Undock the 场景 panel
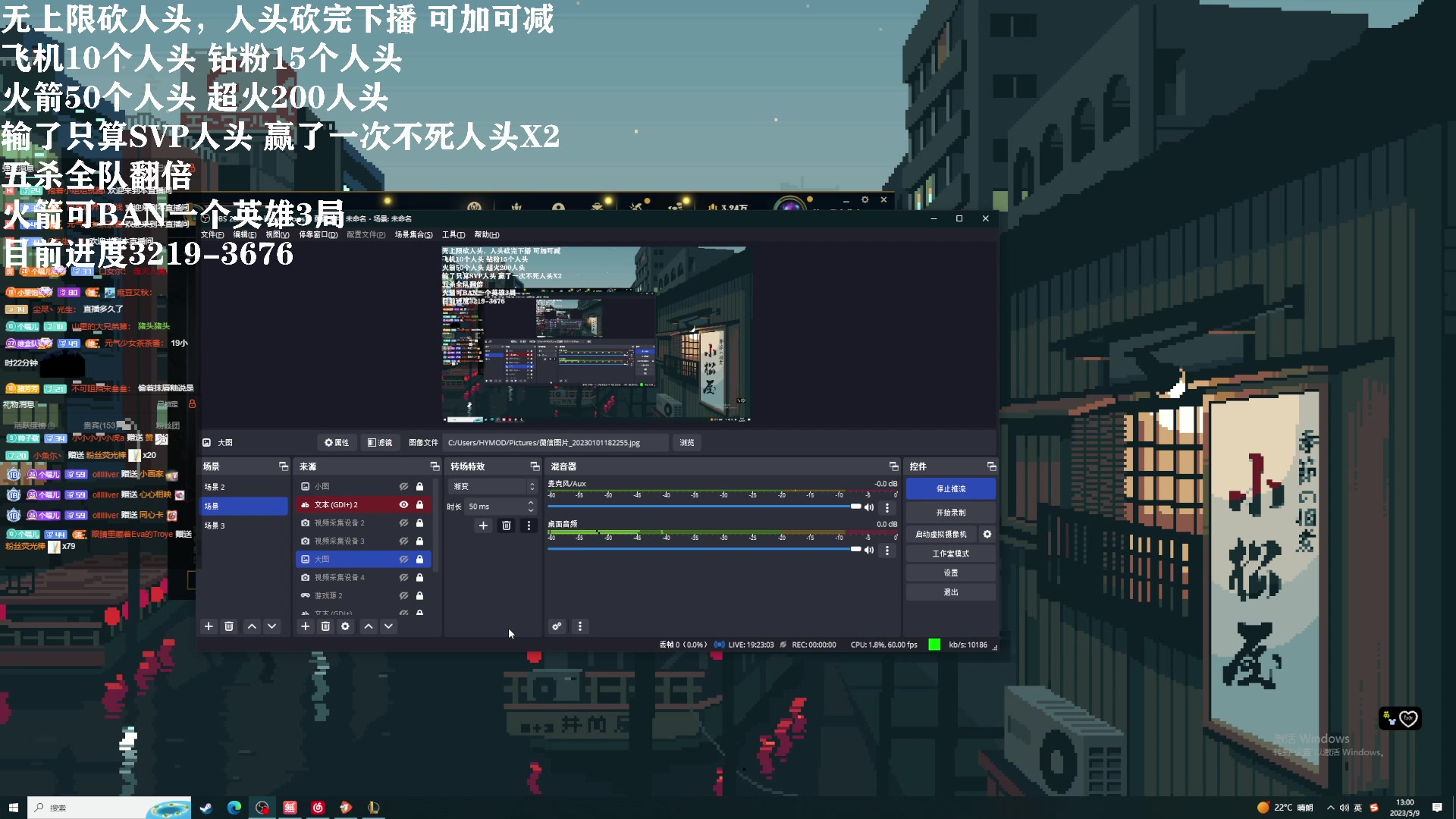Screen dimensions: 1456x819 tap(284, 466)
